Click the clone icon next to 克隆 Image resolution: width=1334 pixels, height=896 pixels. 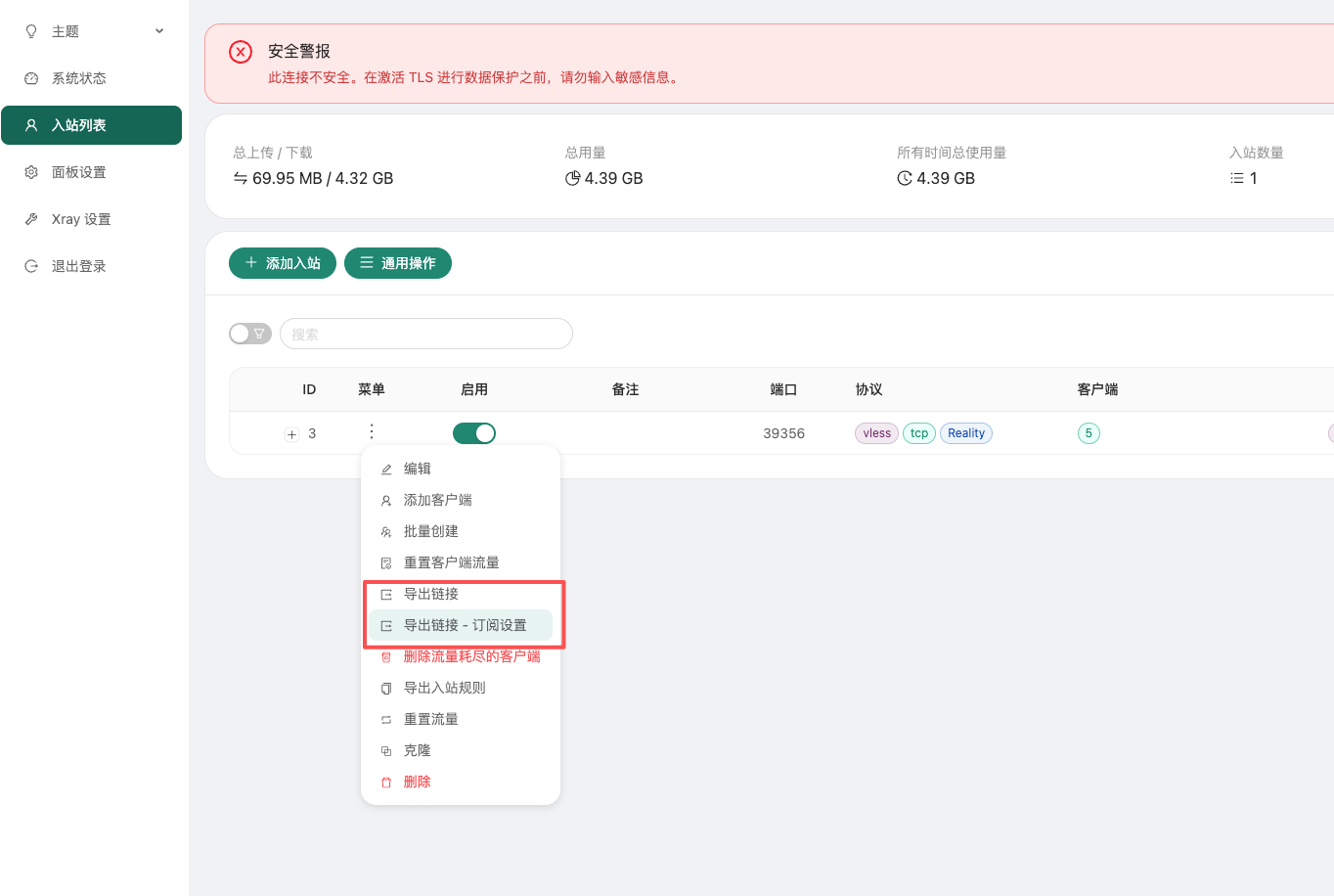[x=386, y=751]
